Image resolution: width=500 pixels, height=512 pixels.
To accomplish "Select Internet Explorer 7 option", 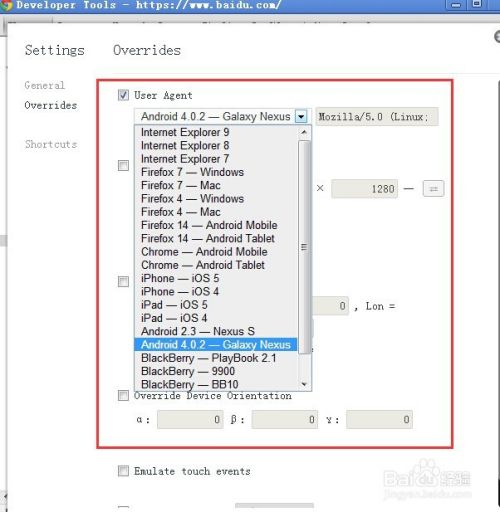I will tap(216, 159).
